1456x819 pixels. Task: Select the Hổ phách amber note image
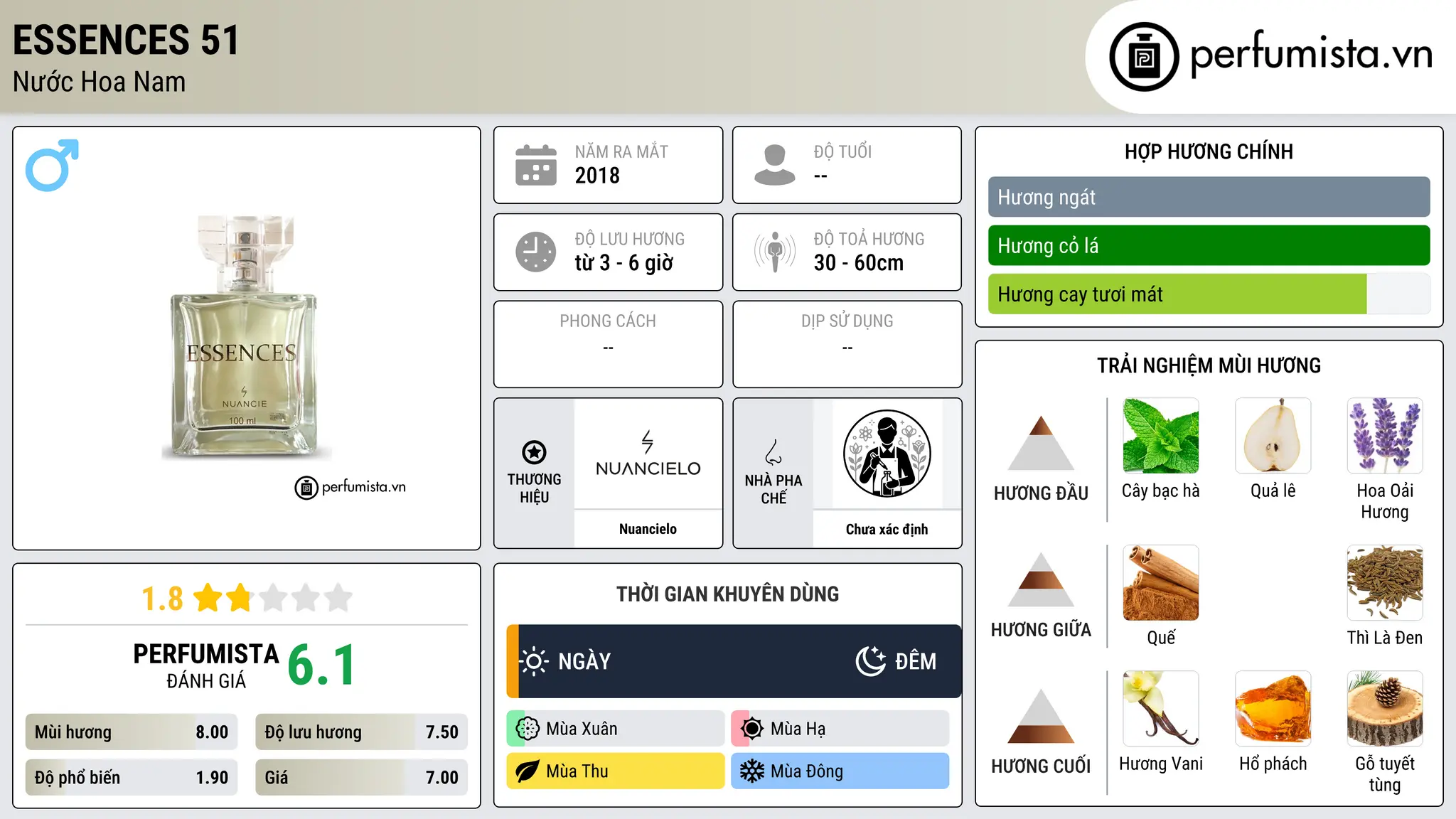coord(1273,709)
